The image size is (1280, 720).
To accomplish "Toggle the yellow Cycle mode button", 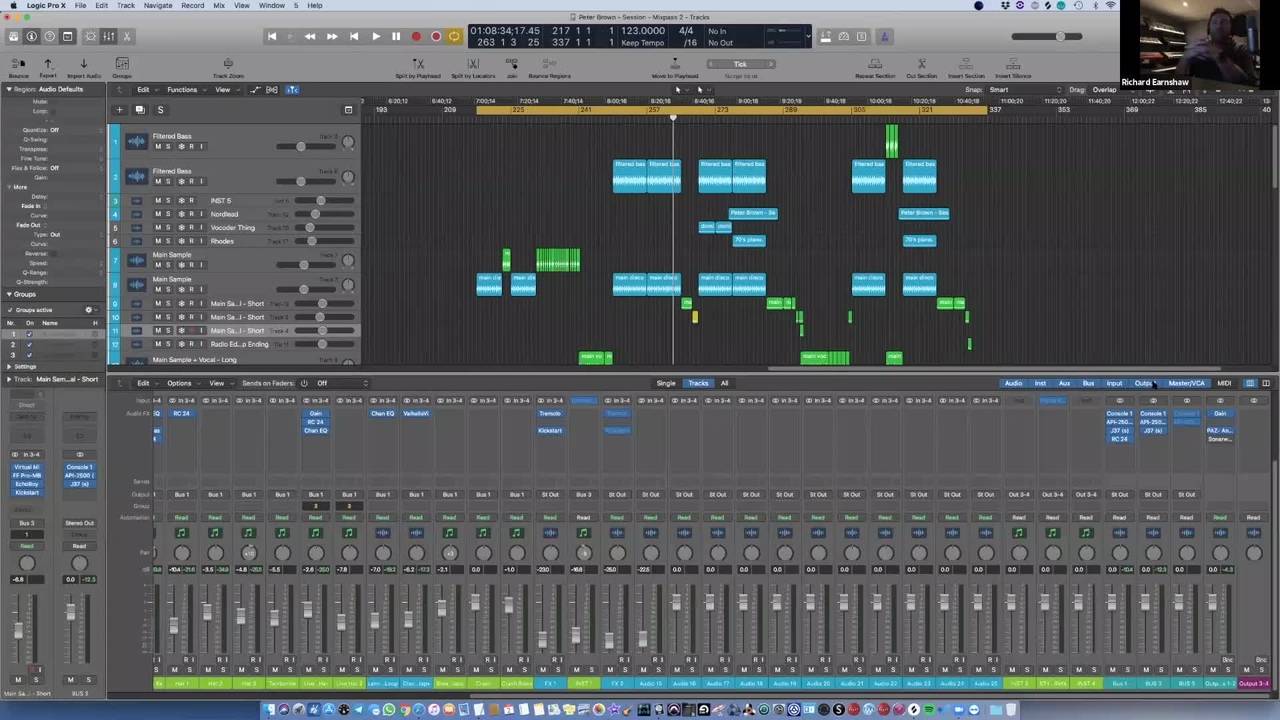I will point(454,37).
